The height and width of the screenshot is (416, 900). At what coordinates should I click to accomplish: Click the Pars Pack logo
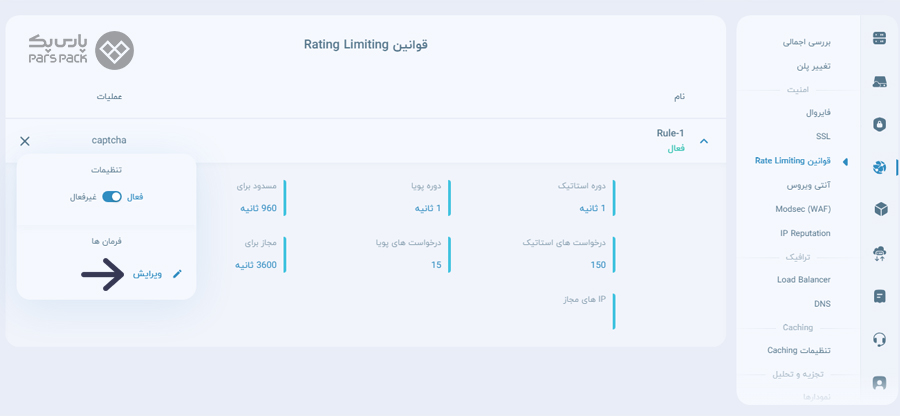[82, 50]
